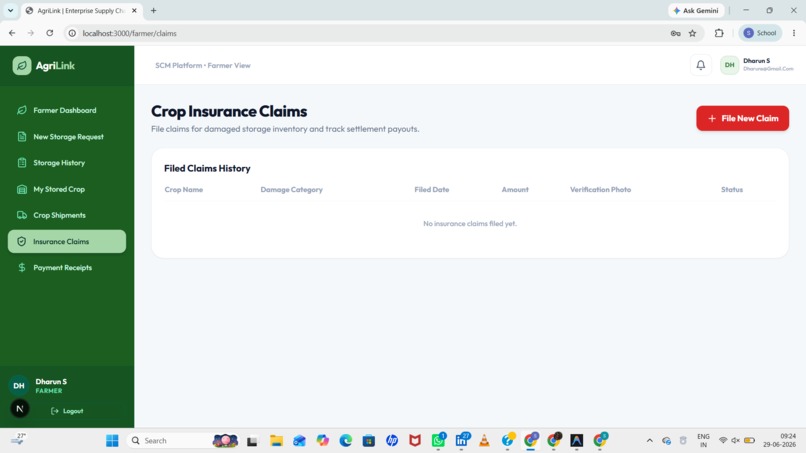Click the File New Claim button
Viewport: 806px width, 453px height.
coord(742,118)
